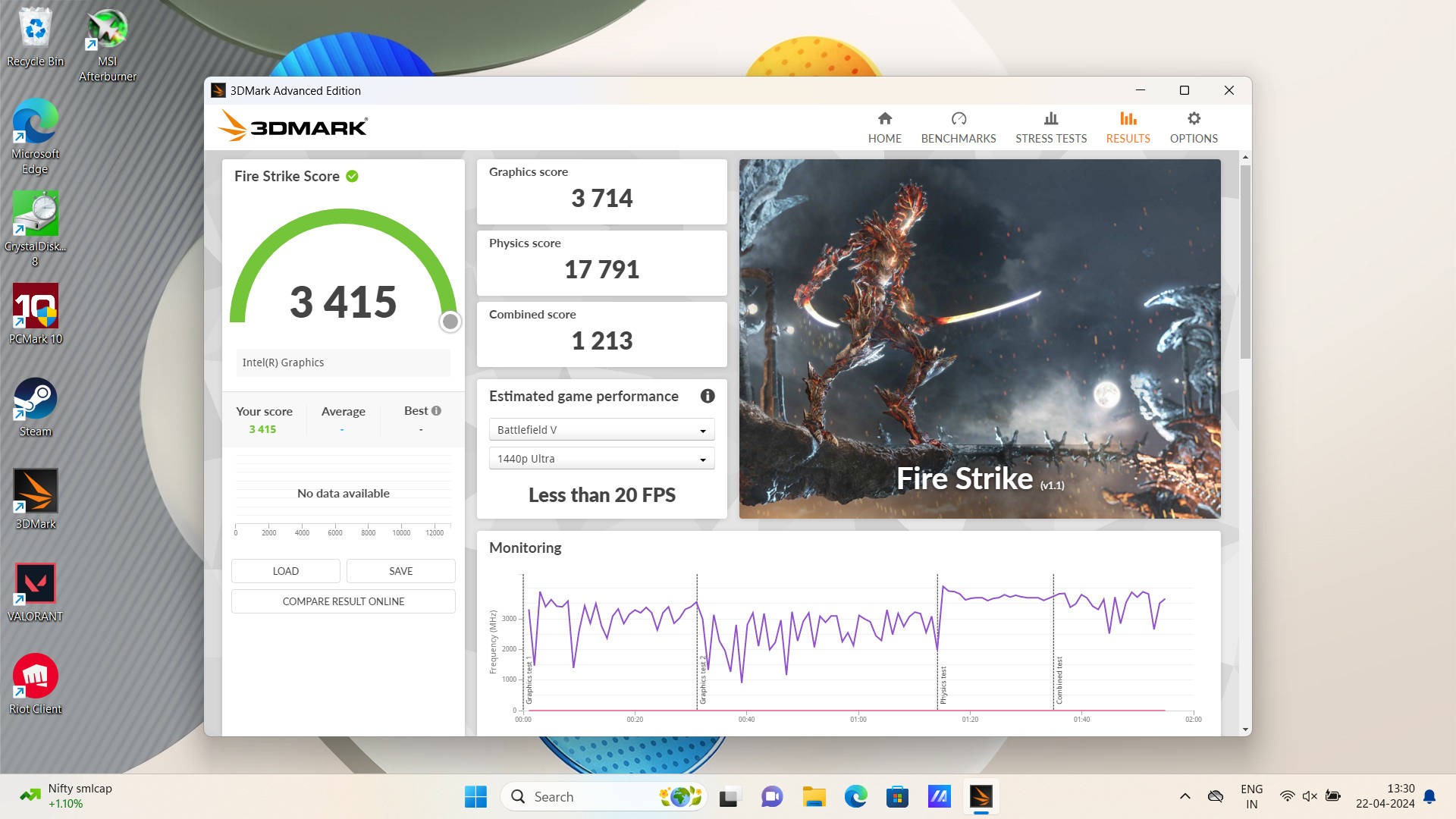
Task: Open the STRESS TESTS section
Action: click(x=1050, y=127)
